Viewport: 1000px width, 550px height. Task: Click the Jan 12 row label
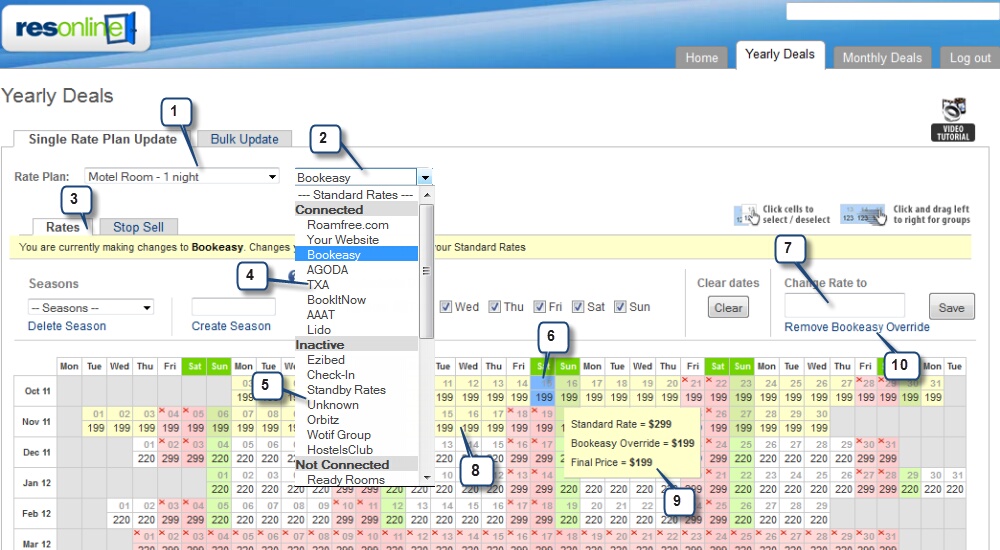(x=37, y=483)
